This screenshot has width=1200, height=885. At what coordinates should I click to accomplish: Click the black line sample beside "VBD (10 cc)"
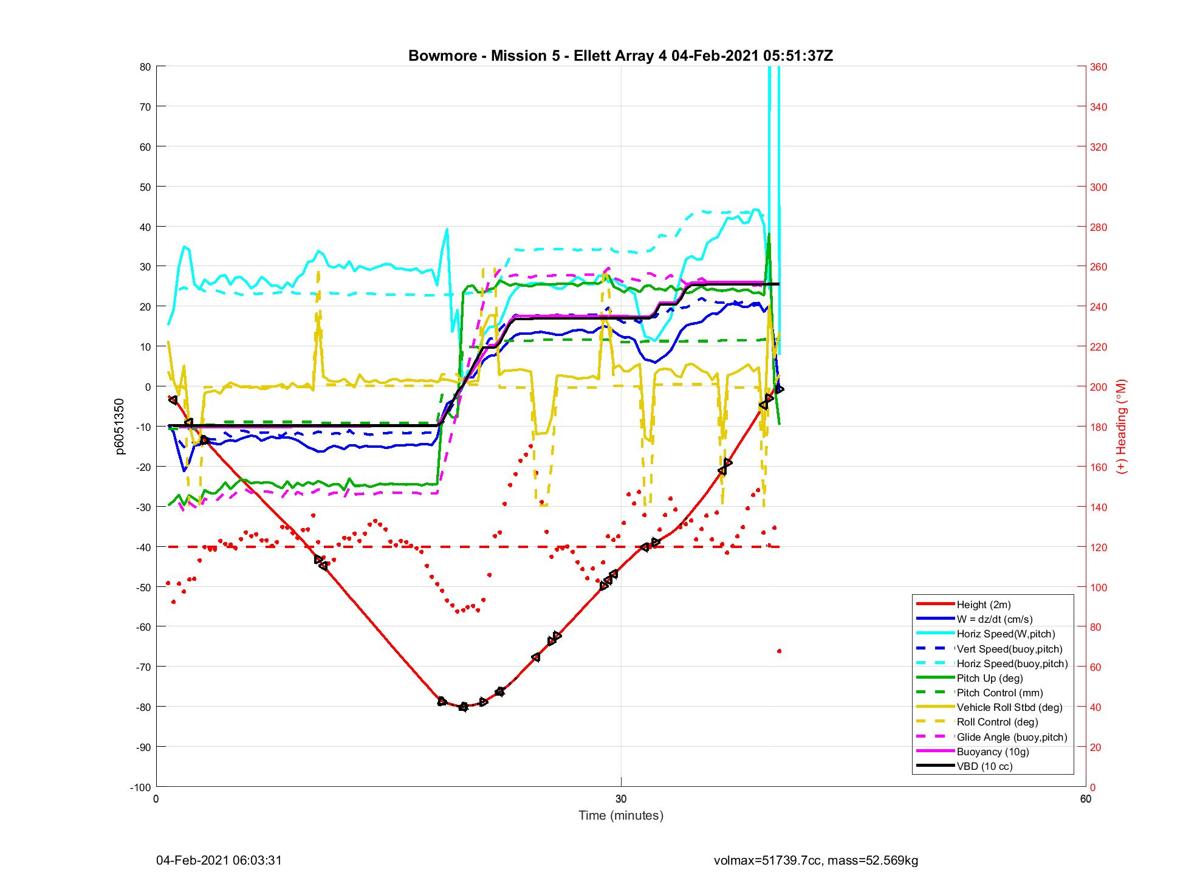(x=934, y=766)
